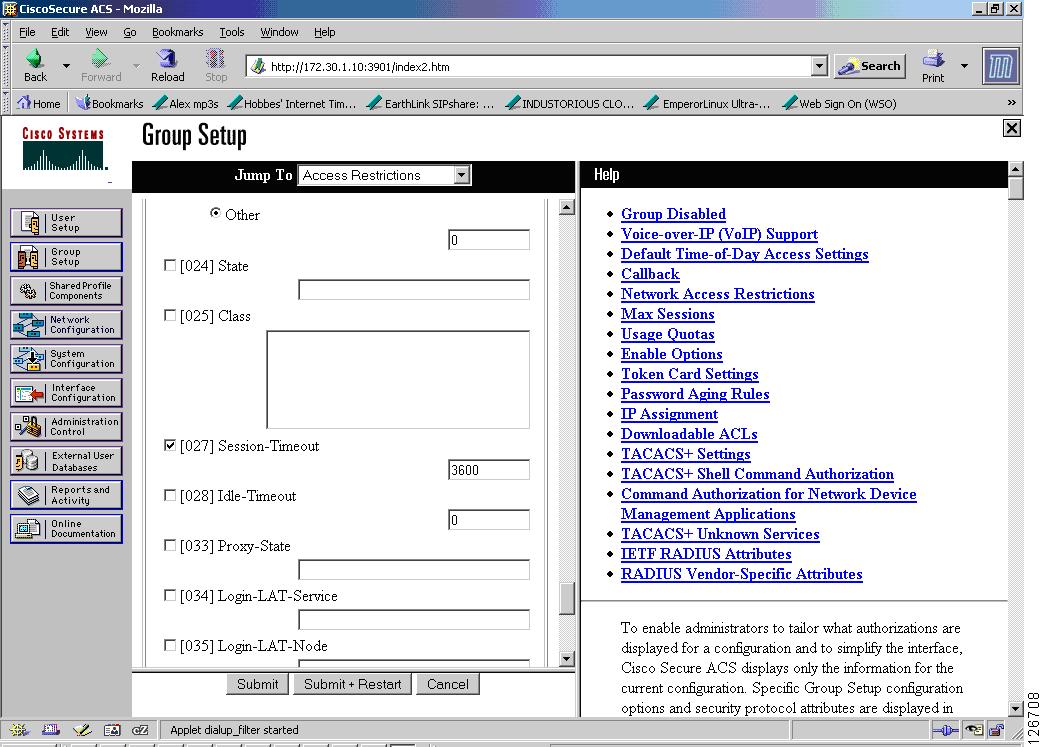Enable the [033] Proxy-State checkbox
This screenshot has height=747, width=1042.
pos(170,545)
